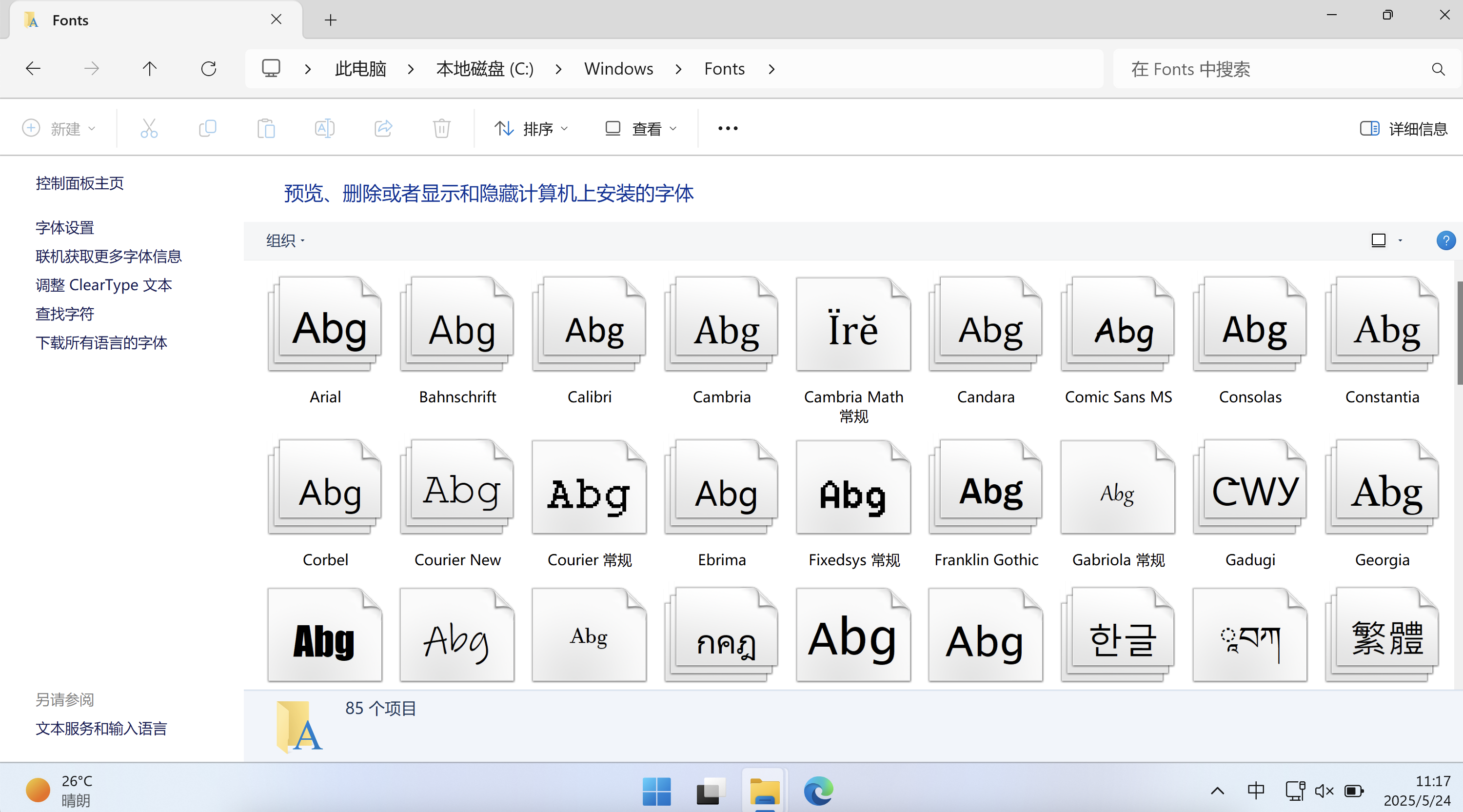Click the Share toolbar icon

click(383, 128)
